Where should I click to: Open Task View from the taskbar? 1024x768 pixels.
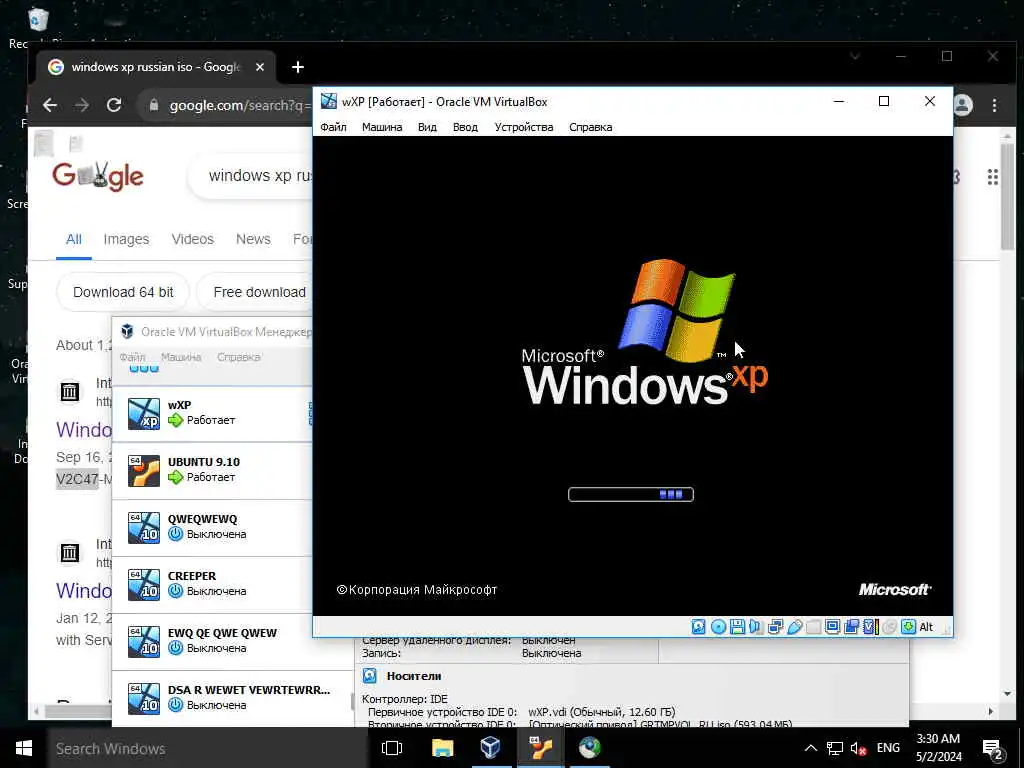click(392, 748)
